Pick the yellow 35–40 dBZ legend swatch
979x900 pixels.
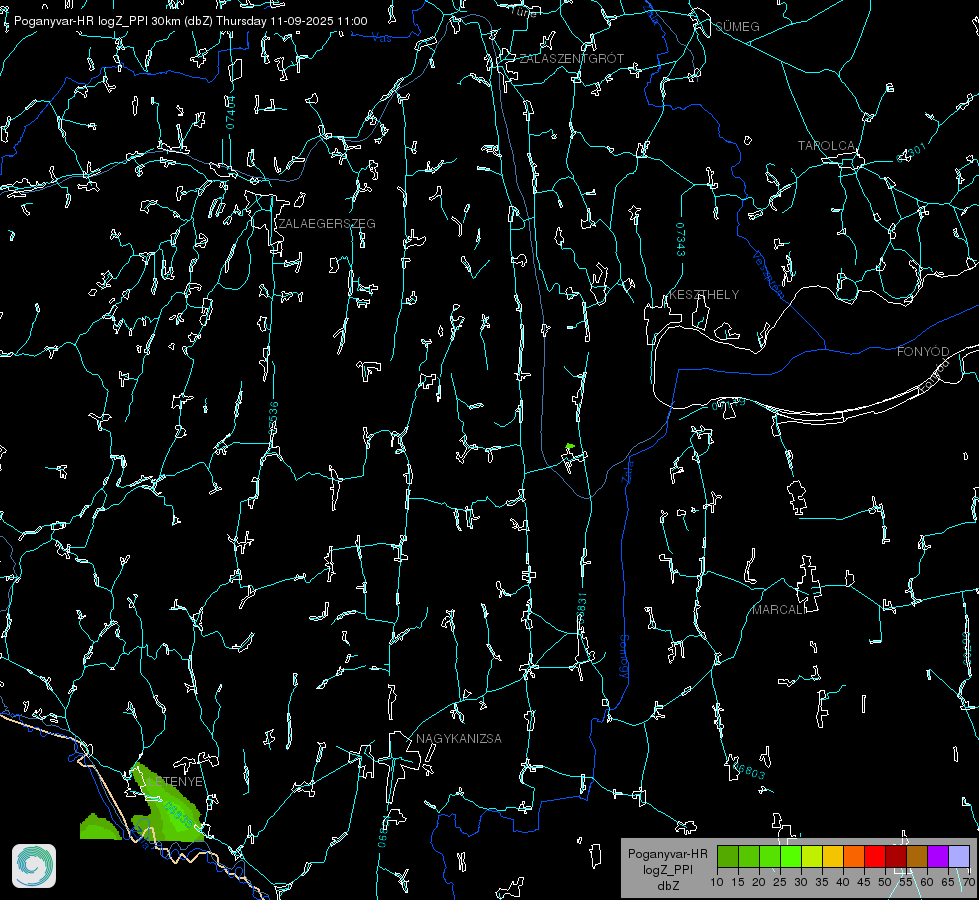pos(832,856)
